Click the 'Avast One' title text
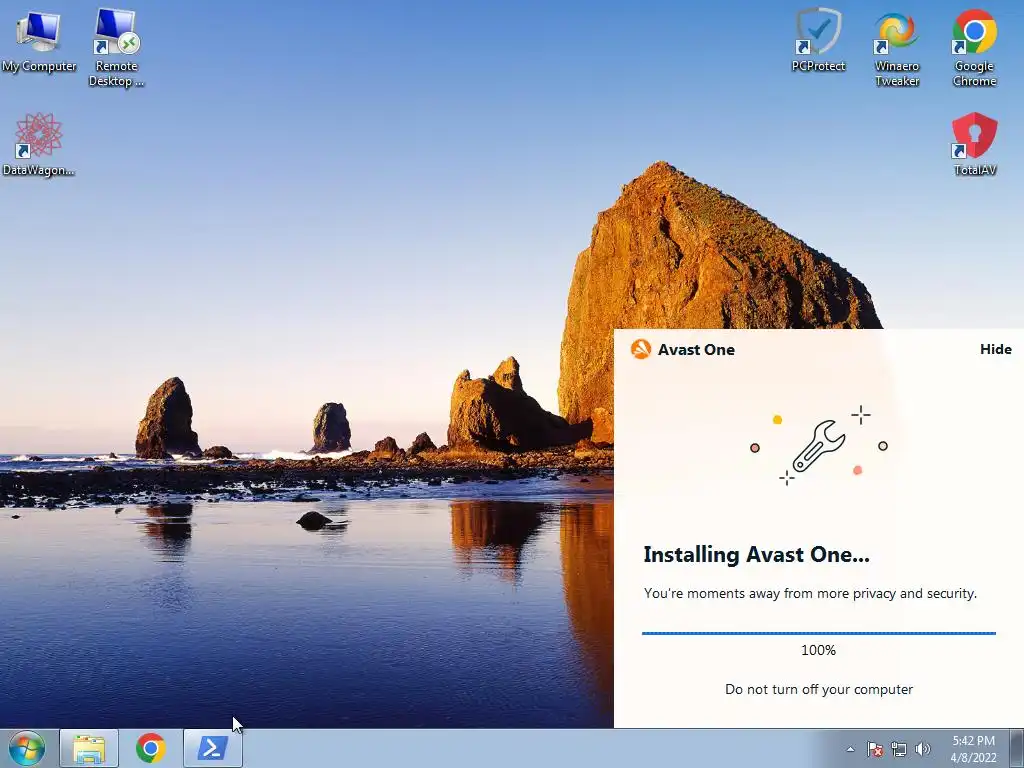 click(x=696, y=349)
